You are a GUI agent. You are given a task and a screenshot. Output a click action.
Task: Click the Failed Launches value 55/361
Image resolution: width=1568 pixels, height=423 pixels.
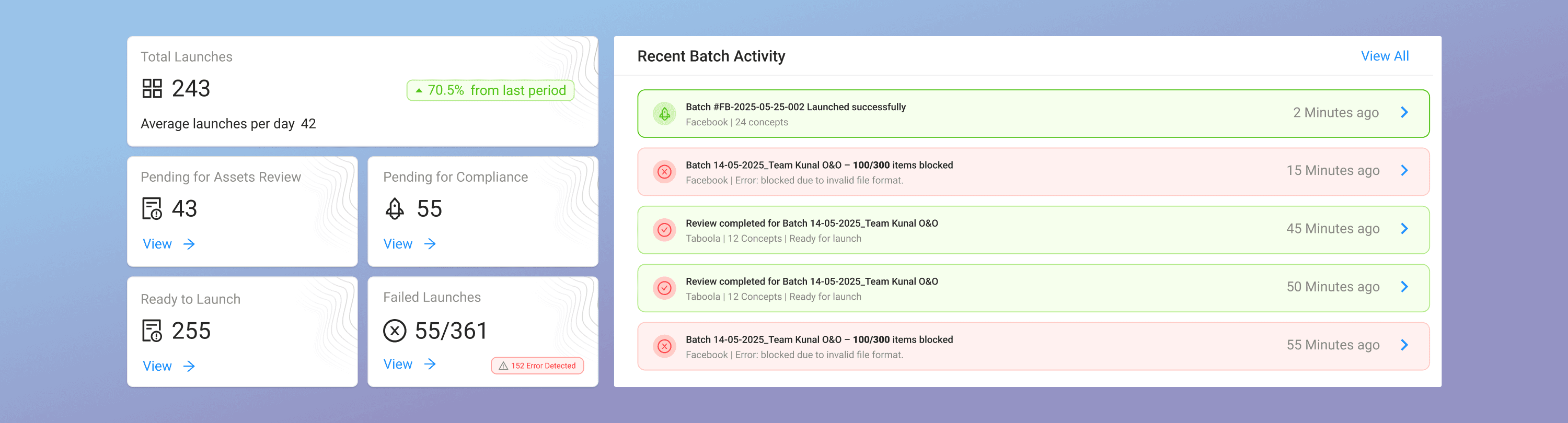tap(451, 331)
